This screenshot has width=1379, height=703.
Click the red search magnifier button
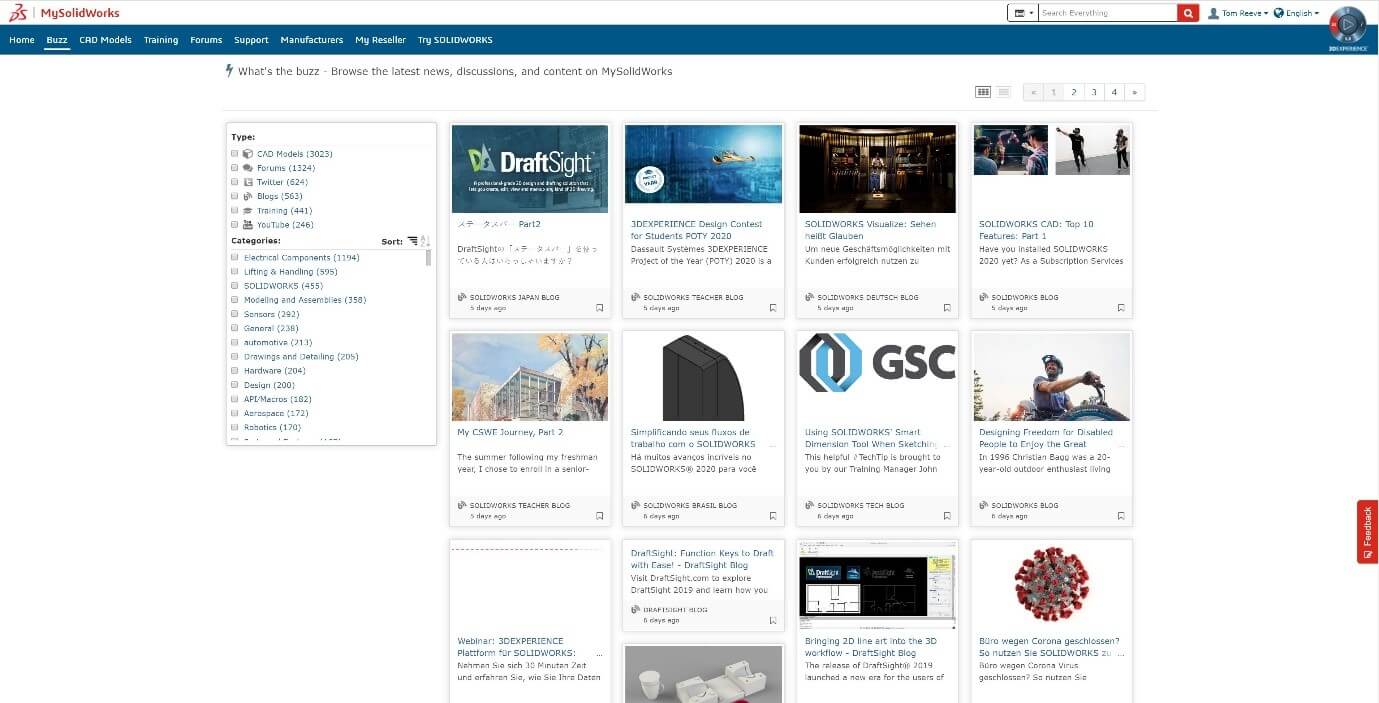(x=1188, y=13)
